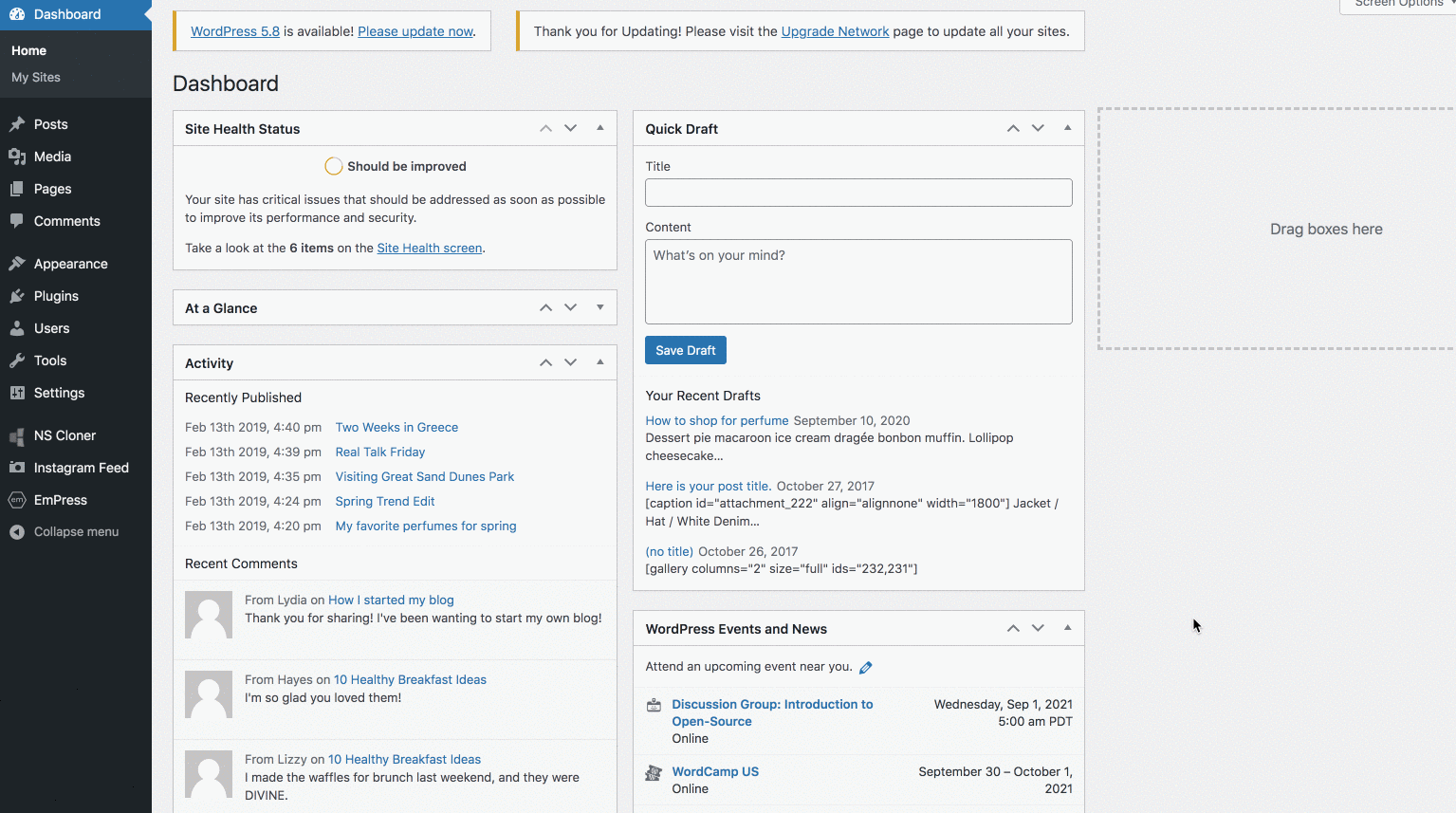
Task: Click the Users person icon
Action: [x=17, y=328]
